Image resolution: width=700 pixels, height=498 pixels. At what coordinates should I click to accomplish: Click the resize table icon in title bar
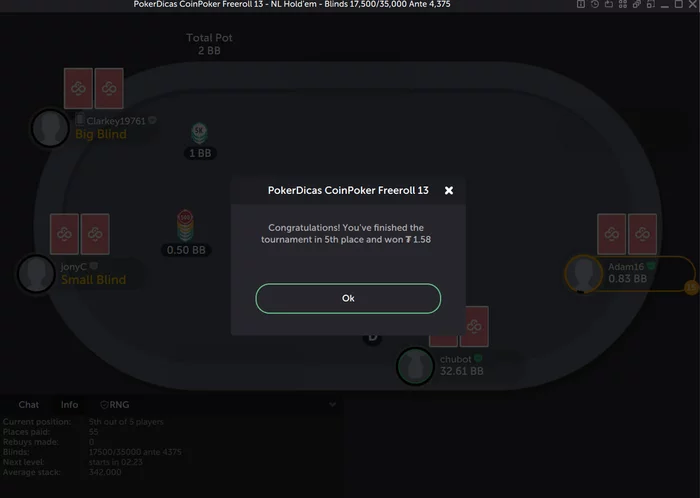point(650,4)
